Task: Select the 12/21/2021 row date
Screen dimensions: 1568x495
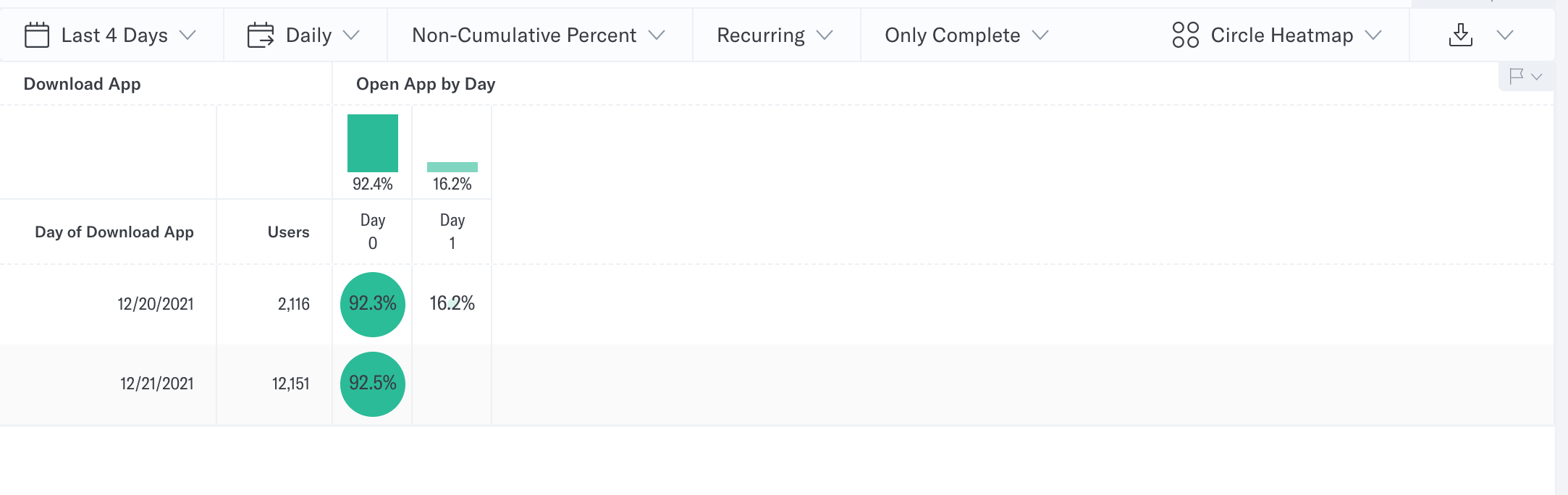Action: pos(157,384)
